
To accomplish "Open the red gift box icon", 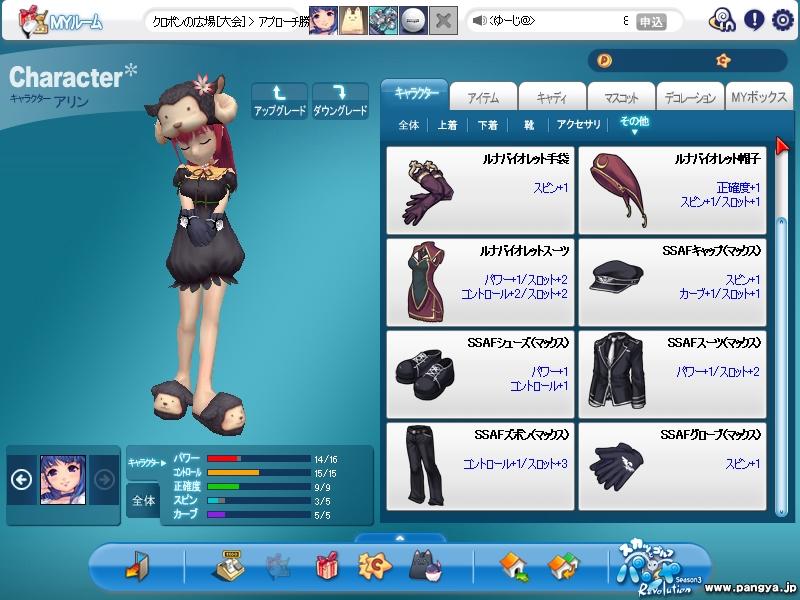I will click(327, 565).
